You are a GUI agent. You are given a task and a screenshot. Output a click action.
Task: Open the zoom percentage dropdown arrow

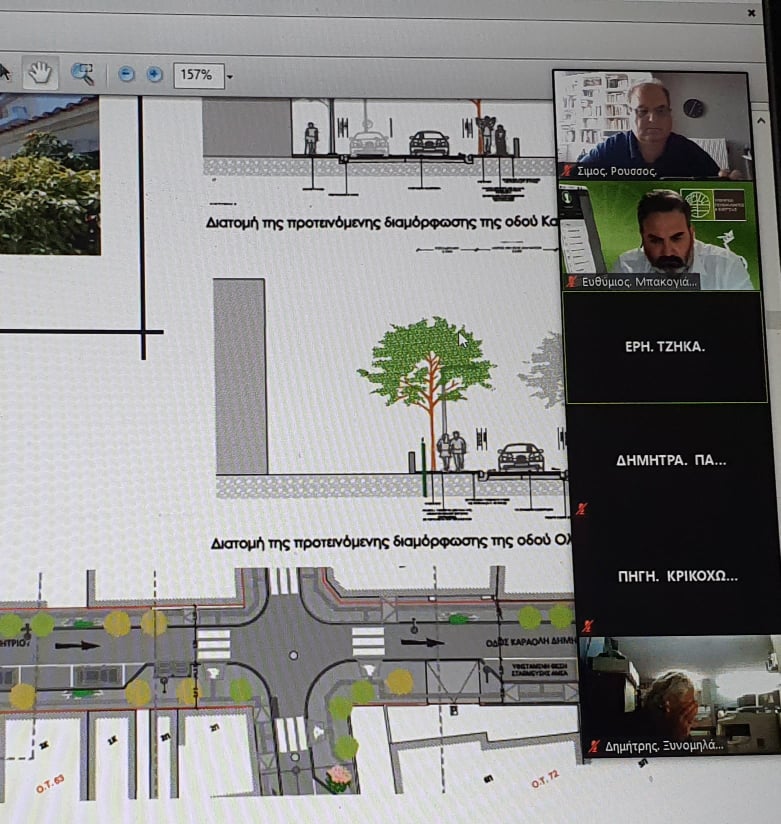[x=230, y=76]
